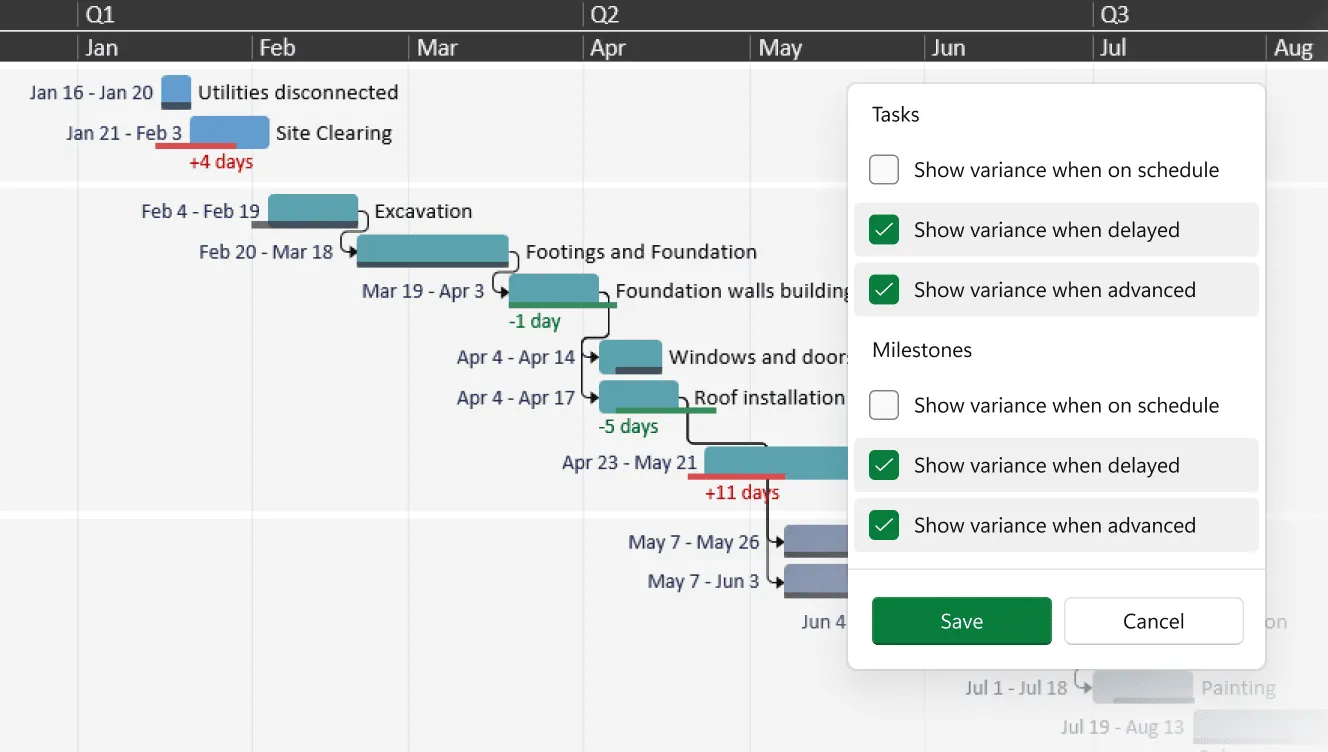Click the Roof installation task bar

pyautogui.click(x=638, y=396)
